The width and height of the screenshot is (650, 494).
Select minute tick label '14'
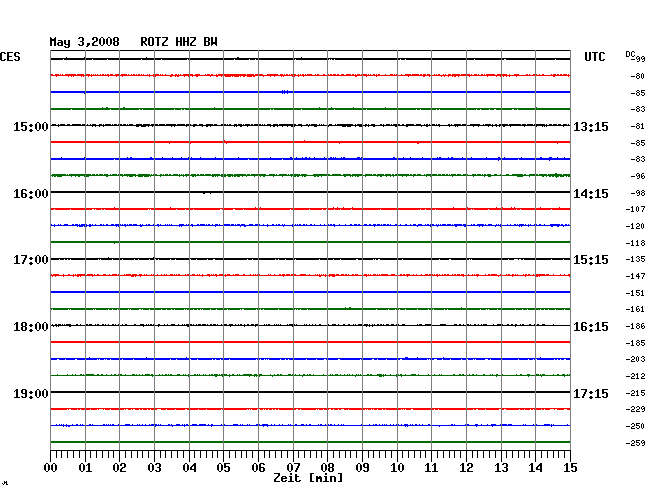click(x=535, y=468)
